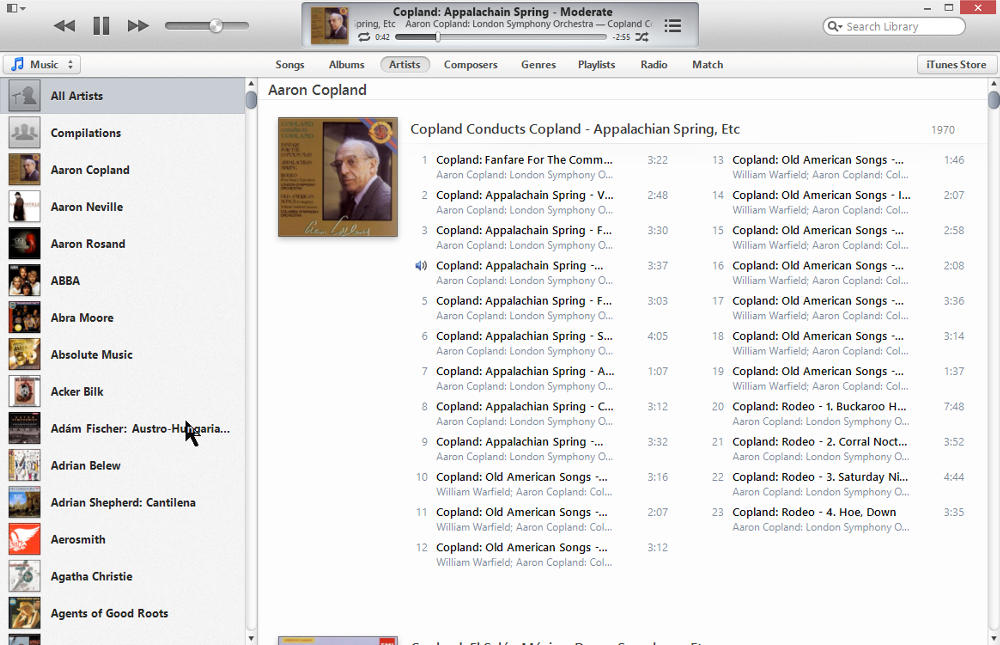Adjust the volume slider knob

(216, 26)
